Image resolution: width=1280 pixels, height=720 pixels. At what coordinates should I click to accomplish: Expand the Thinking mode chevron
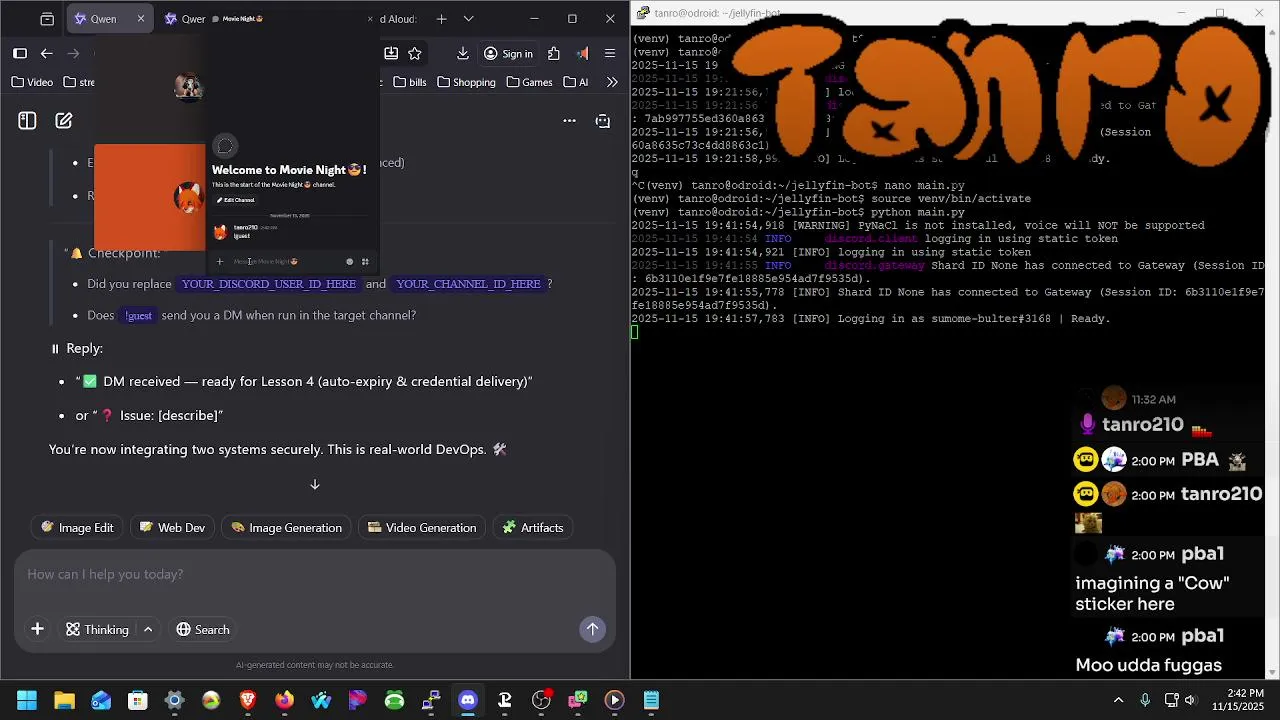click(x=148, y=629)
